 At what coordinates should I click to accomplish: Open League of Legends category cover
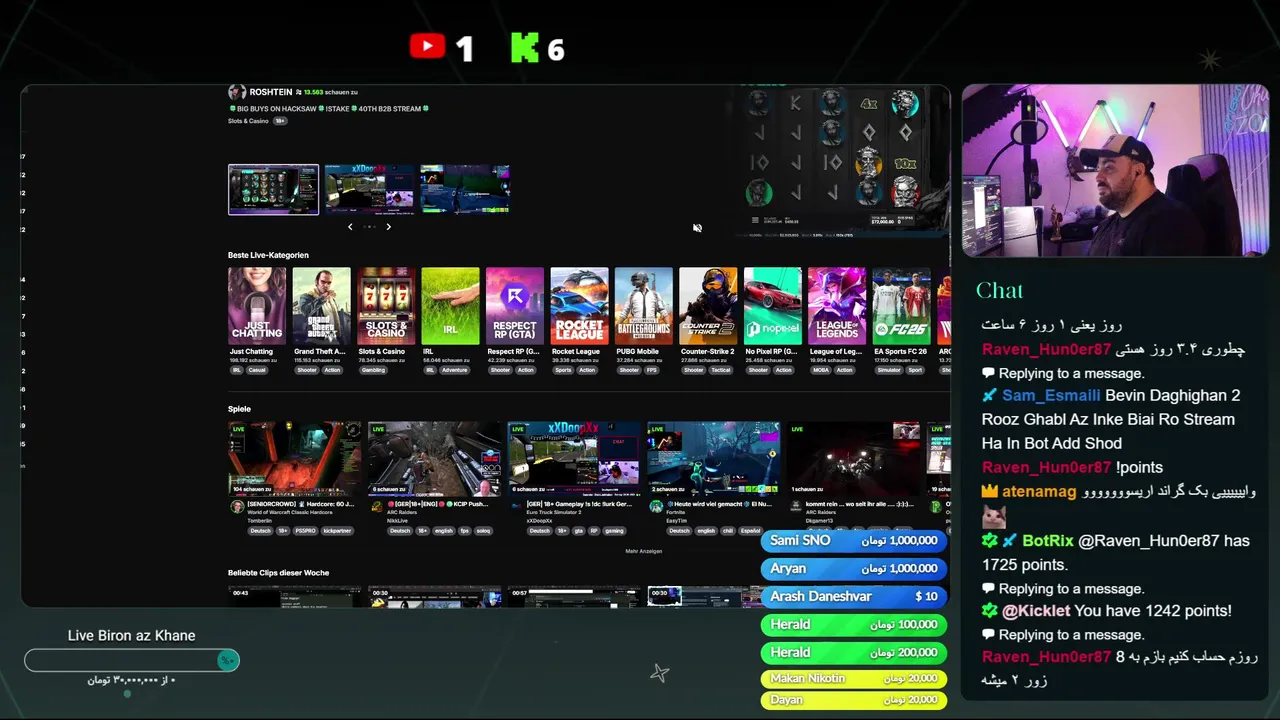coord(837,306)
